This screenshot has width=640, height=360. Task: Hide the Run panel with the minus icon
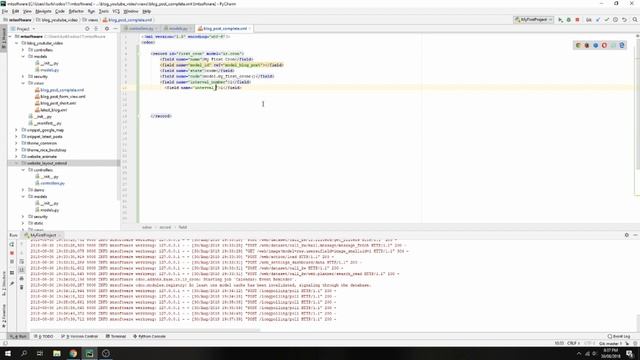(x=635, y=235)
